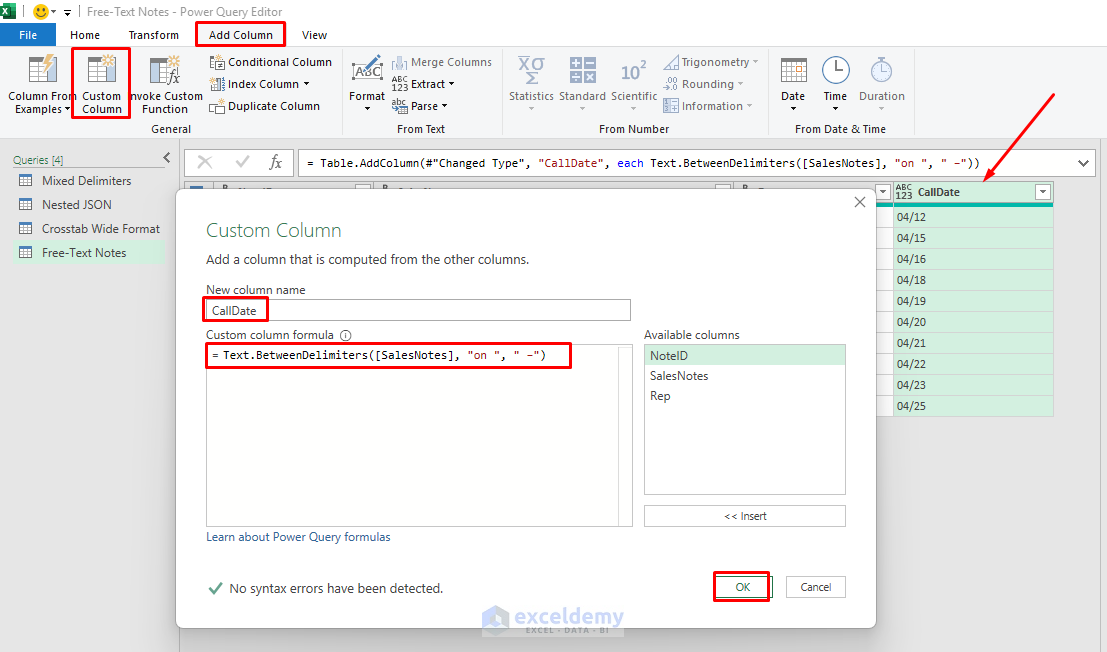1107x652 pixels.
Task: Click Duplicate Column
Action: (x=265, y=106)
